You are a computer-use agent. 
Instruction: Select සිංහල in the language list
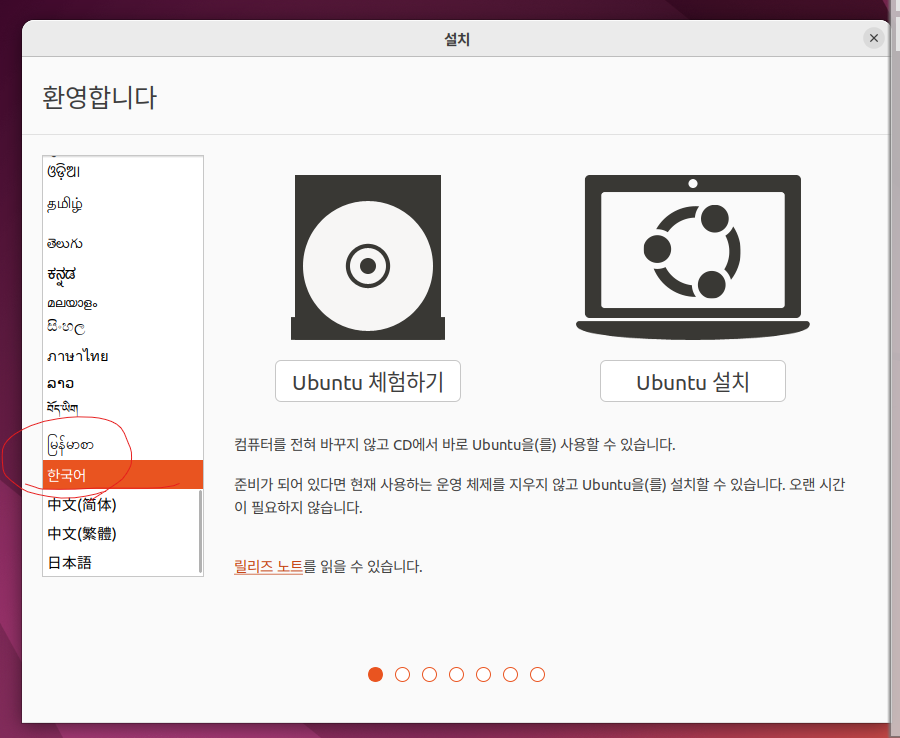[x=123, y=328]
